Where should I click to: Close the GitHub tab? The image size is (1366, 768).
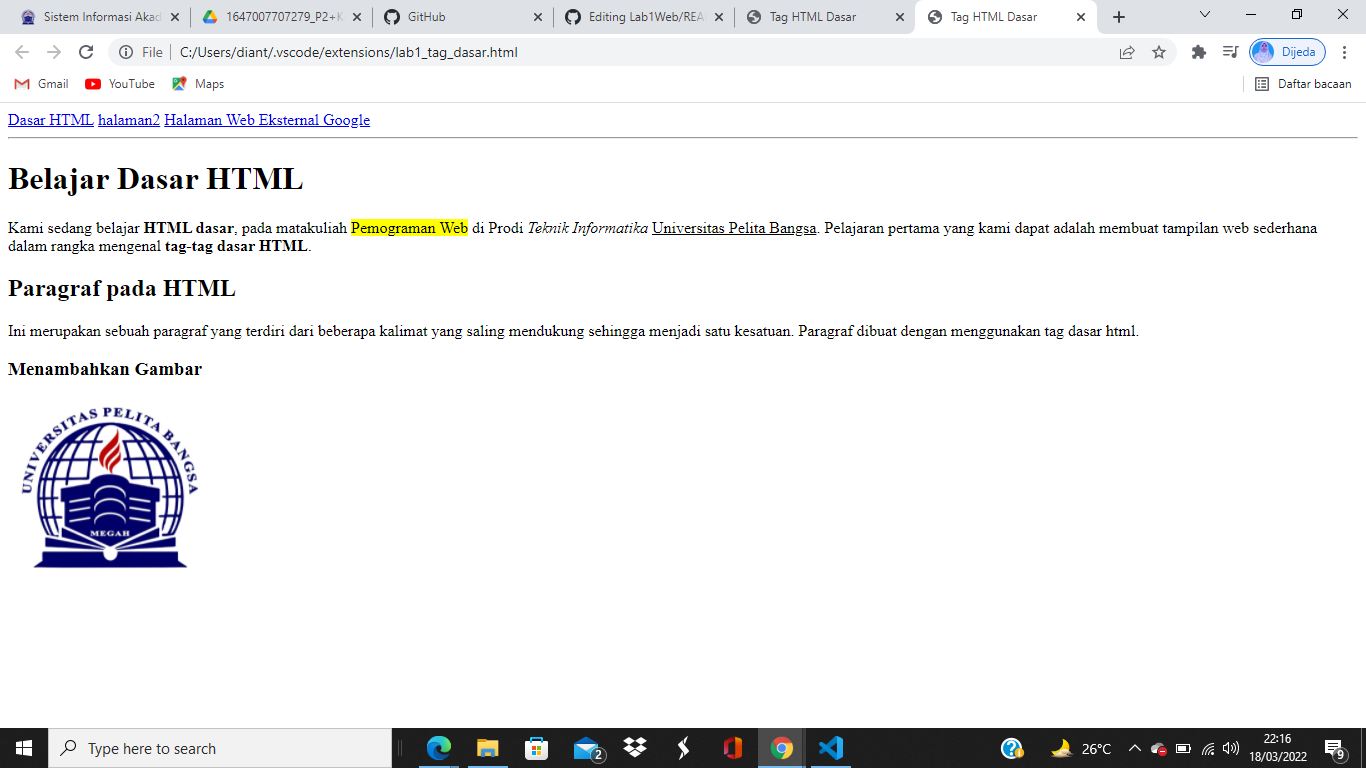coord(538,17)
